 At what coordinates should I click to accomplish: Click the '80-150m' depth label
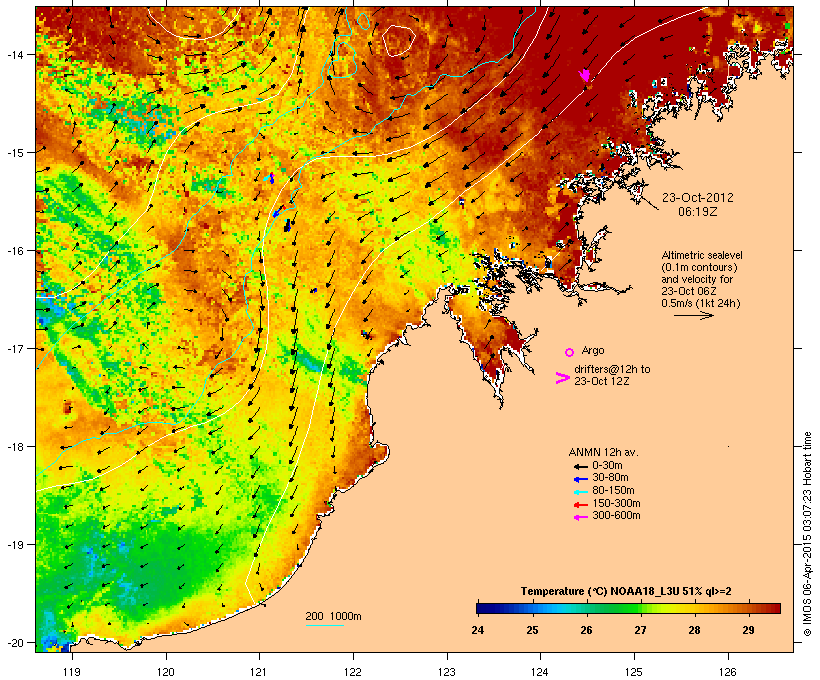[613, 491]
